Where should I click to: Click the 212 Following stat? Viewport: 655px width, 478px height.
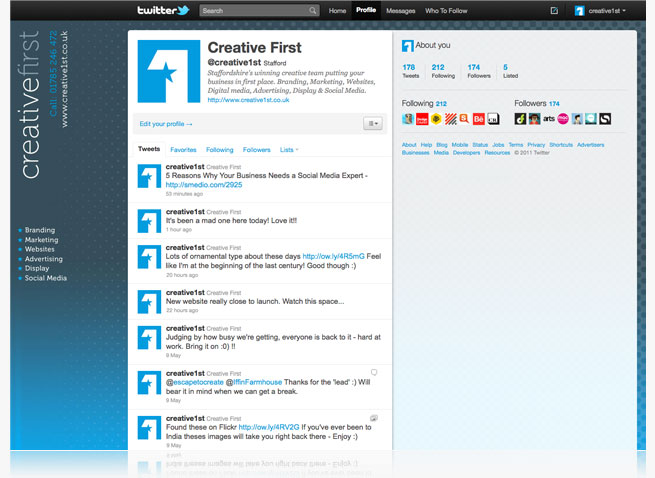click(x=443, y=71)
